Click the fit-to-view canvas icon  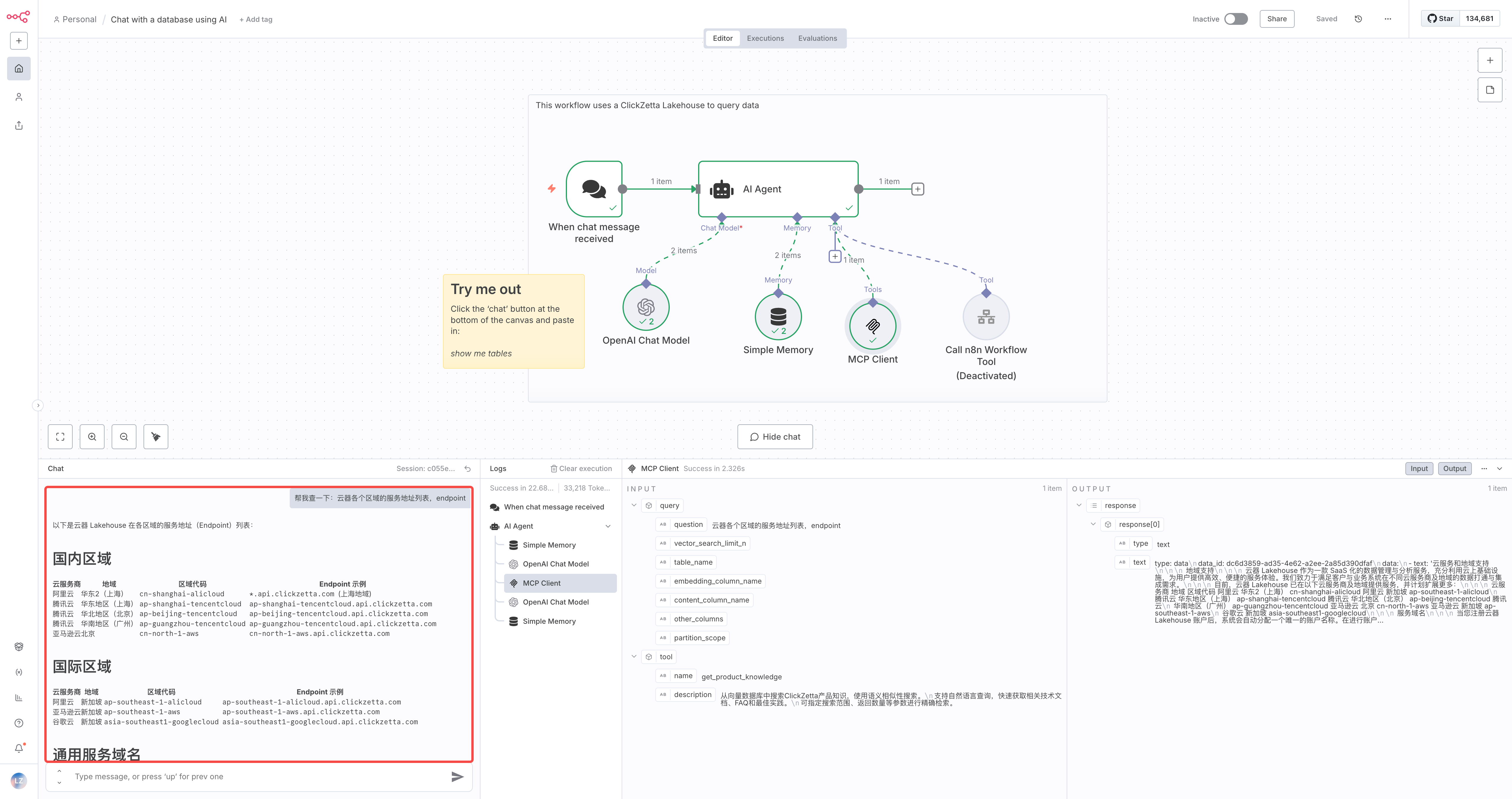(x=60, y=436)
